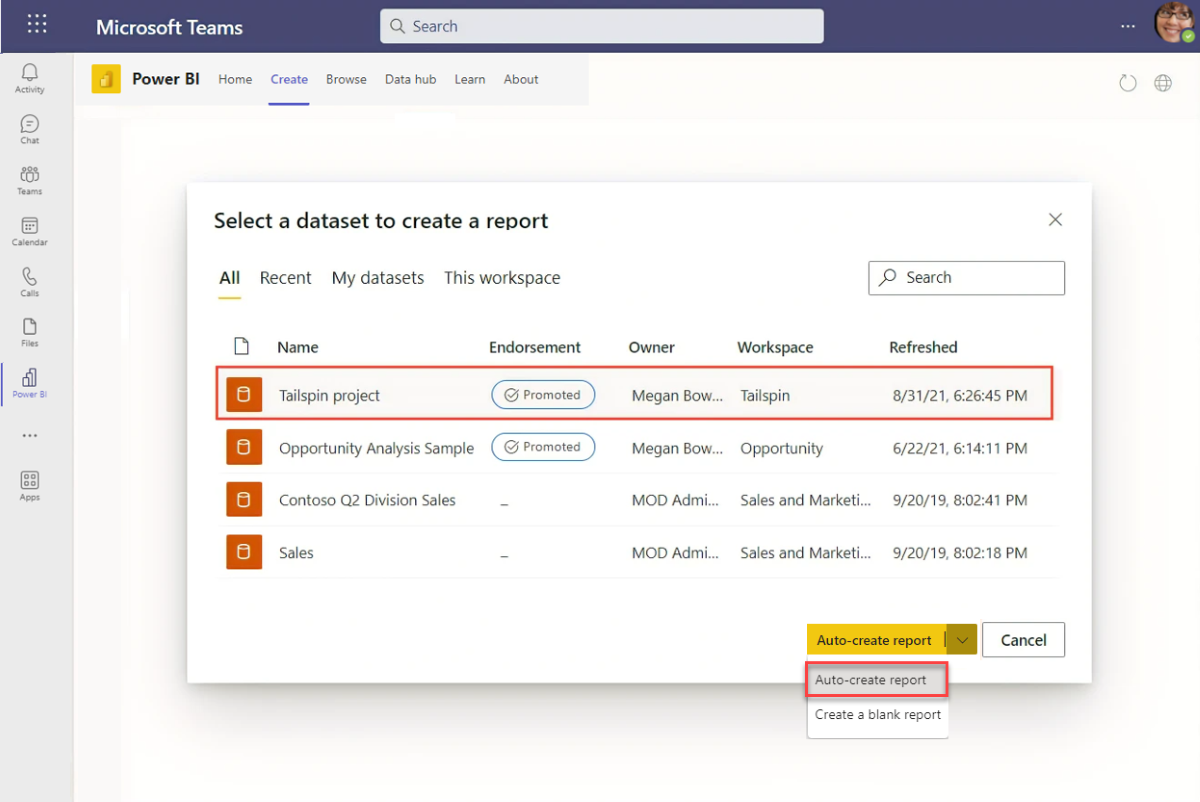Select Contoso Q2 Division Sales dataset name

(x=367, y=500)
